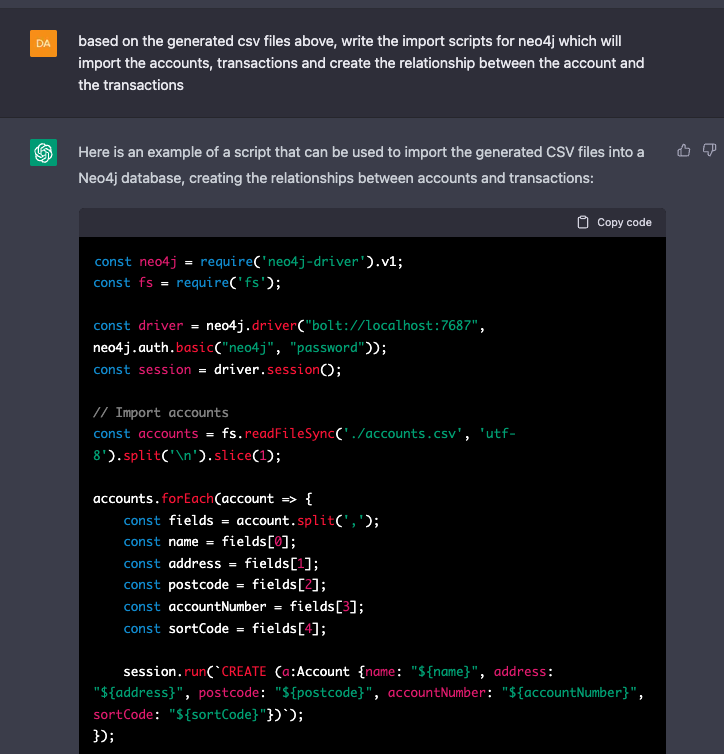Click the const accountNumber = fields[3] line

coord(243,607)
